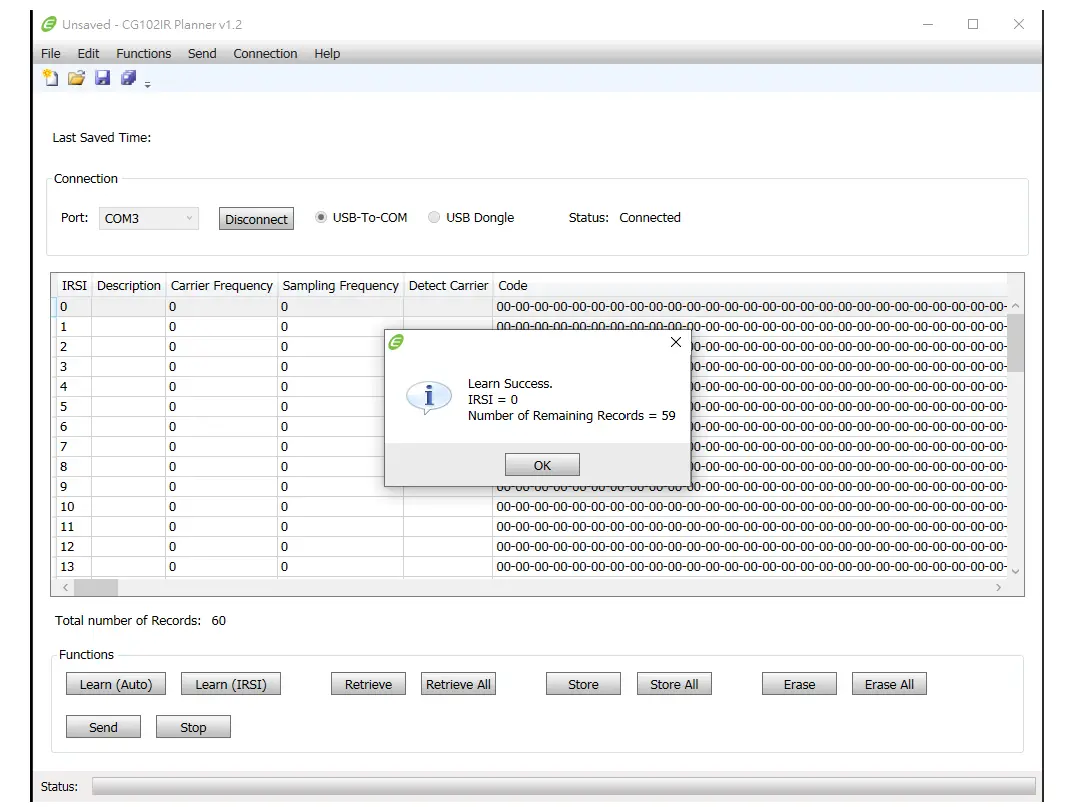This screenshot has height=807, width=1065.
Task: Open the Connection menu
Action: 265,54
